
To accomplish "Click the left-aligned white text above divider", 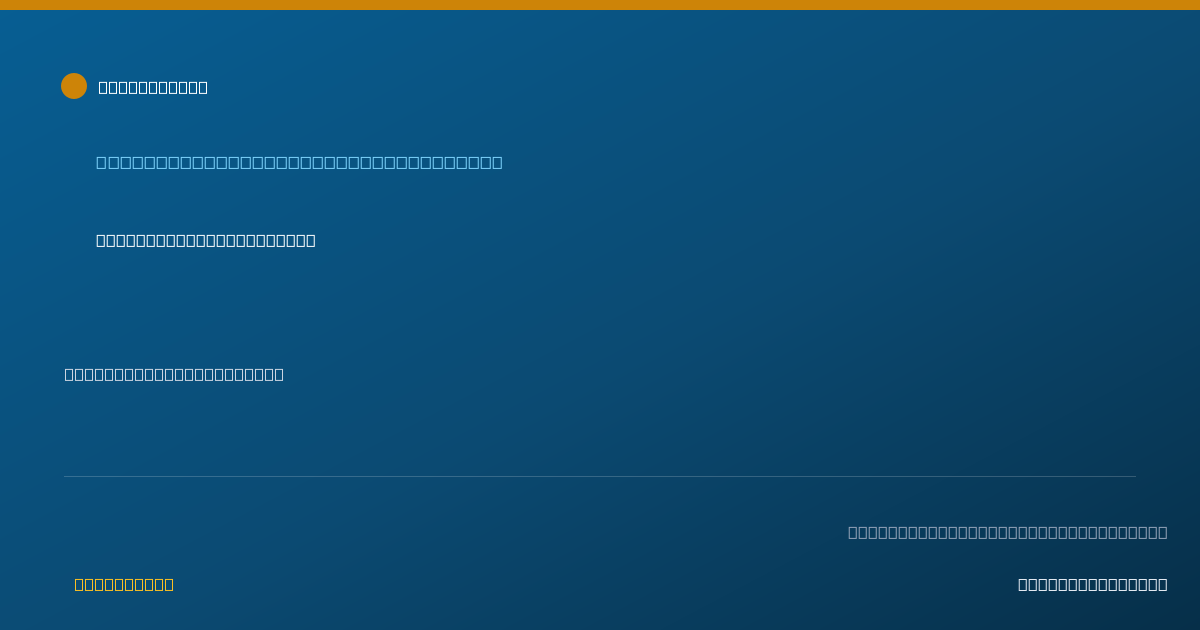I will [174, 374].
